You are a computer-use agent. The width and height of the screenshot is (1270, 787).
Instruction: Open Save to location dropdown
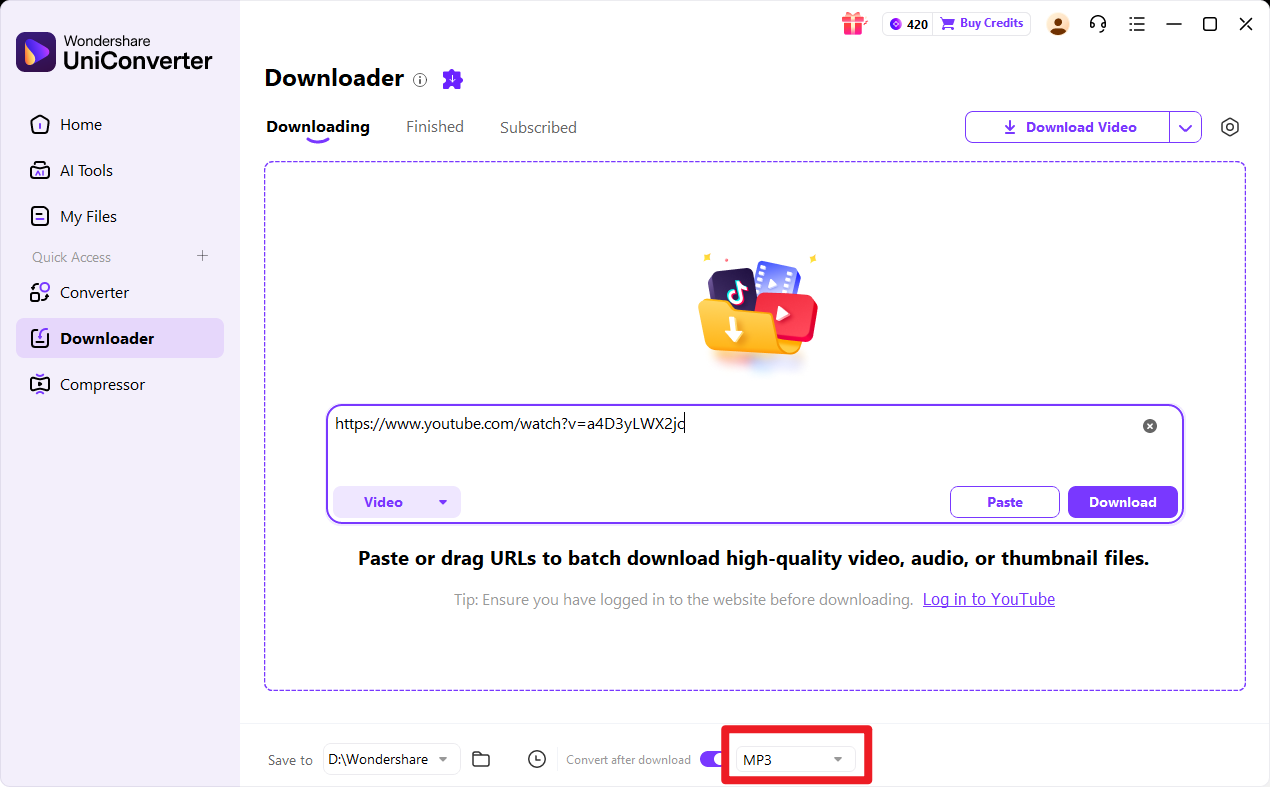(x=391, y=760)
